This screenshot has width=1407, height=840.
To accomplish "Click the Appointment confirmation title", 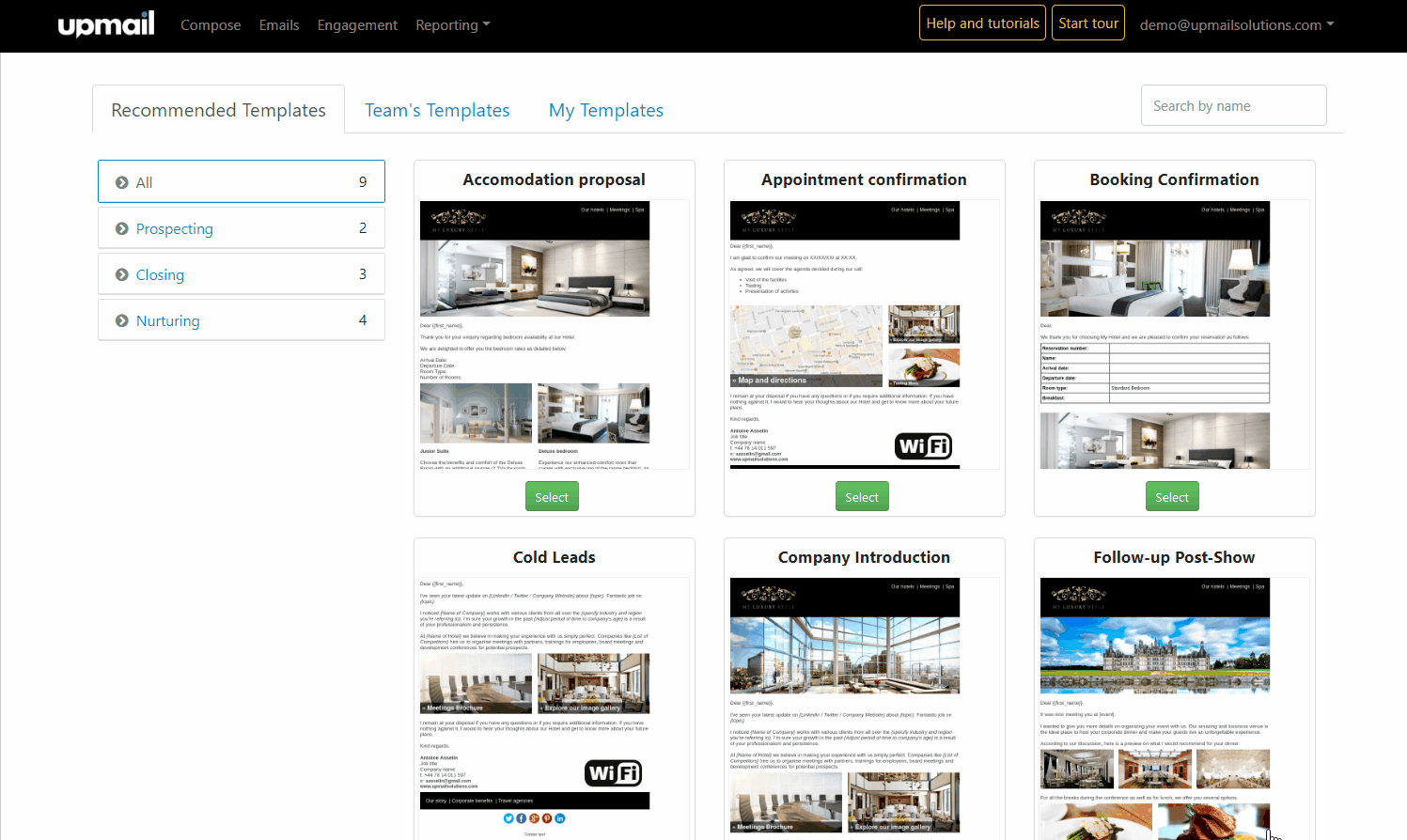I will tap(864, 179).
